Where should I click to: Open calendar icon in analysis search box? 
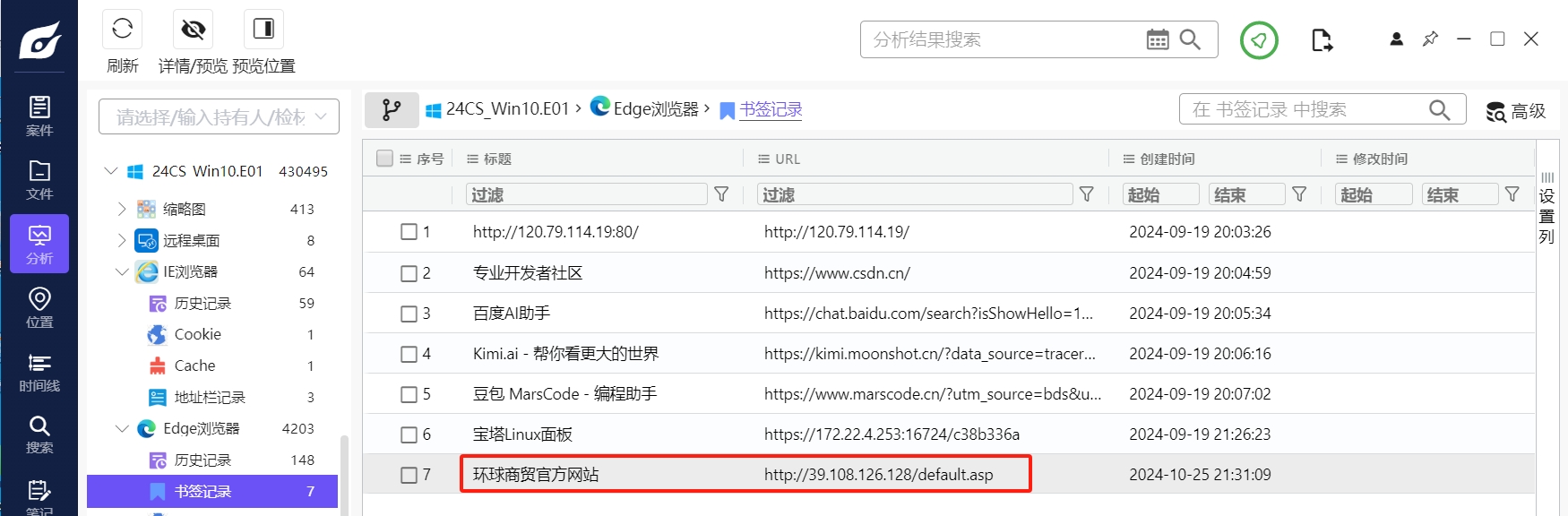(1158, 39)
